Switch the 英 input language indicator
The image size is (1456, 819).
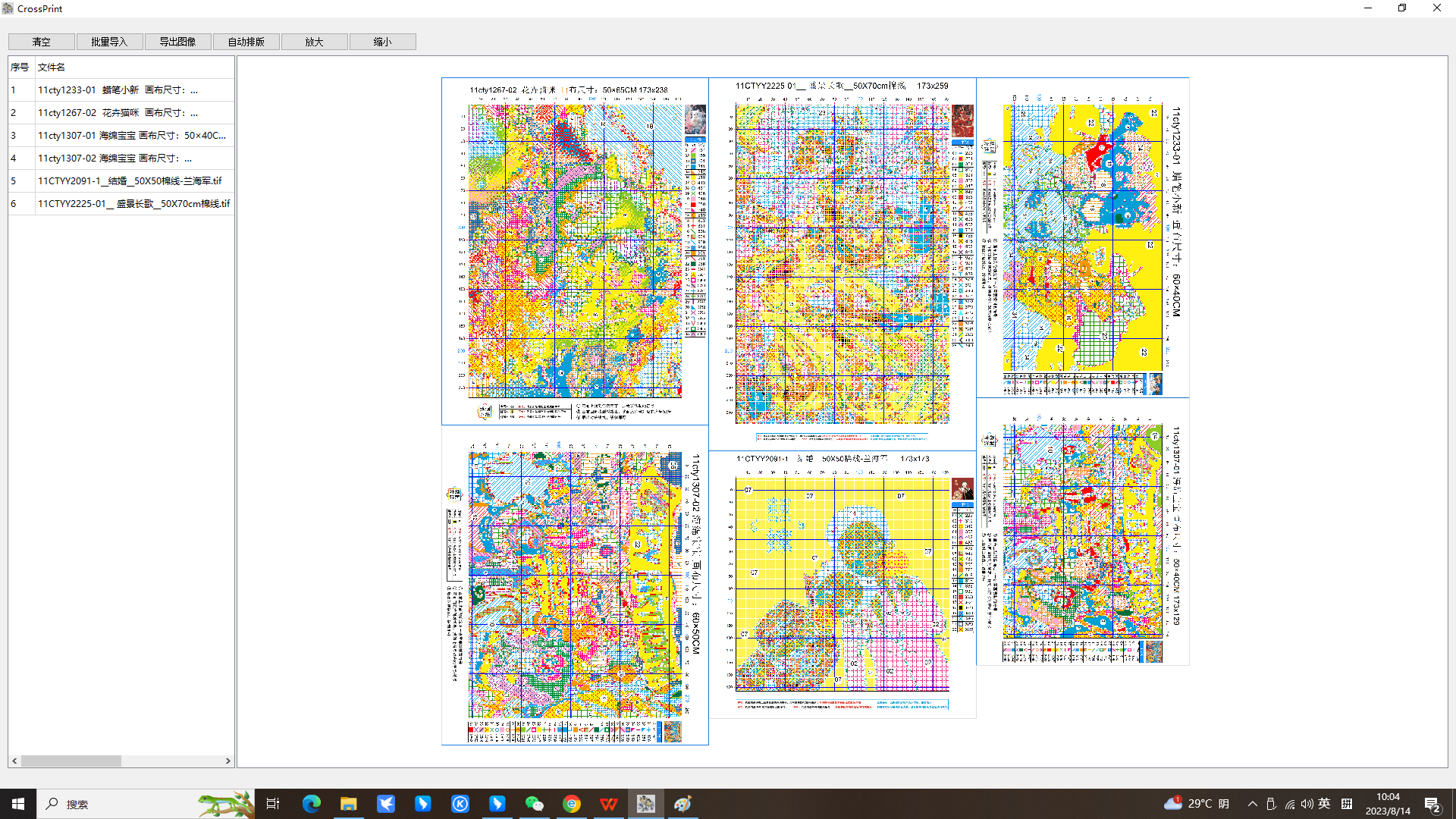[1324, 804]
